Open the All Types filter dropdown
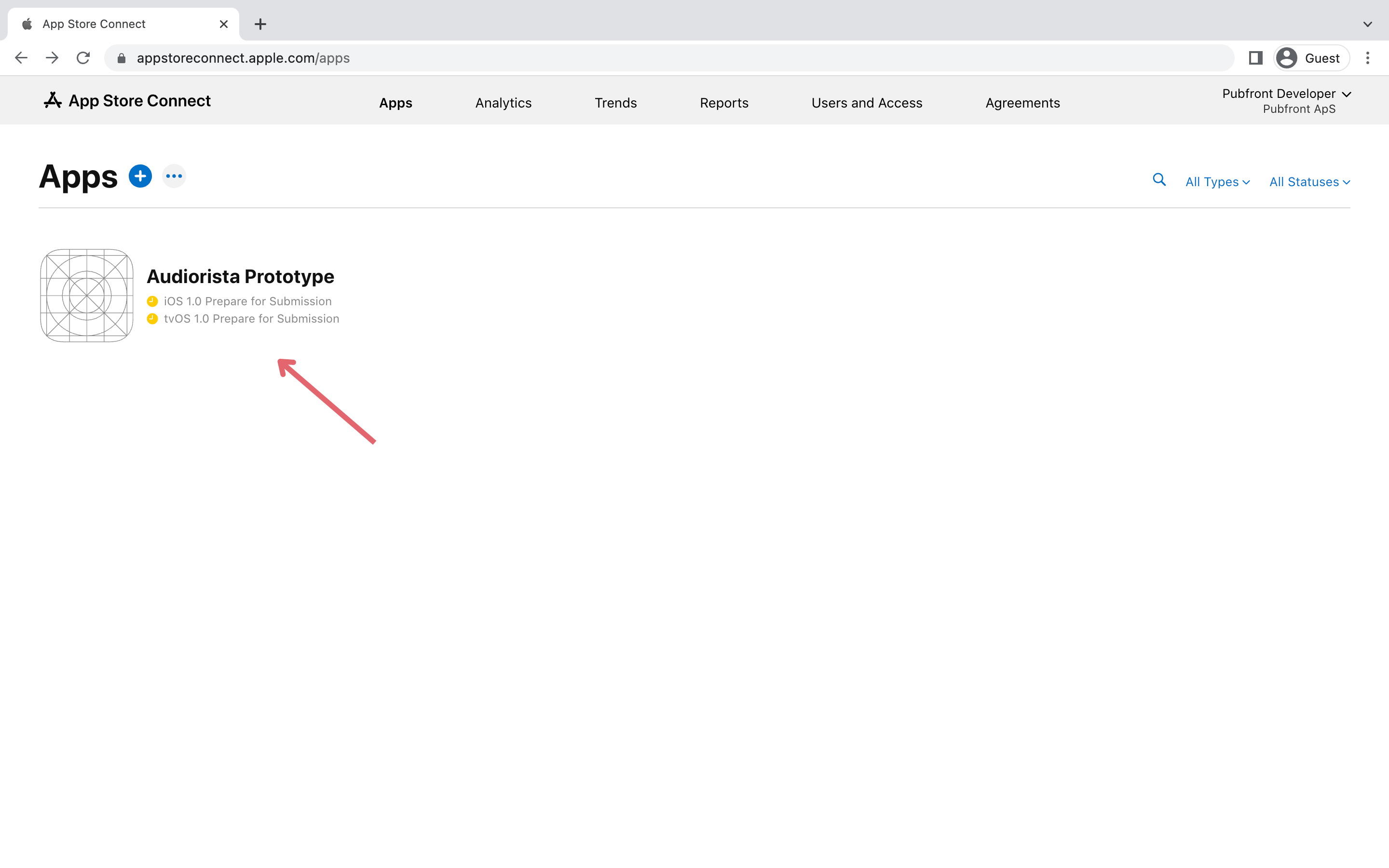This screenshot has width=1389, height=868. coord(1217,182)
